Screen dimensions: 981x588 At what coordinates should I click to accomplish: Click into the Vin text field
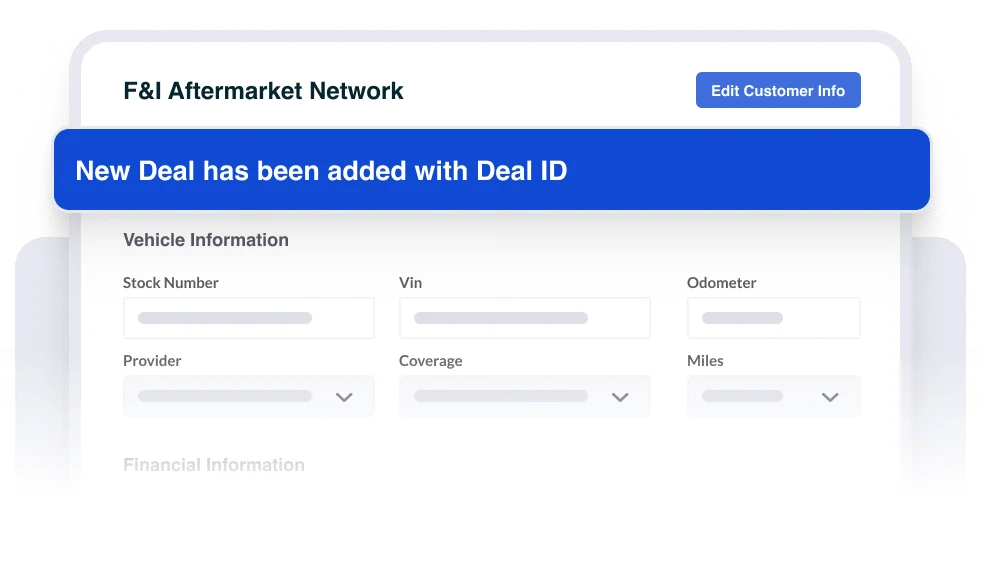pyautogui.click(x=524, y=318)
